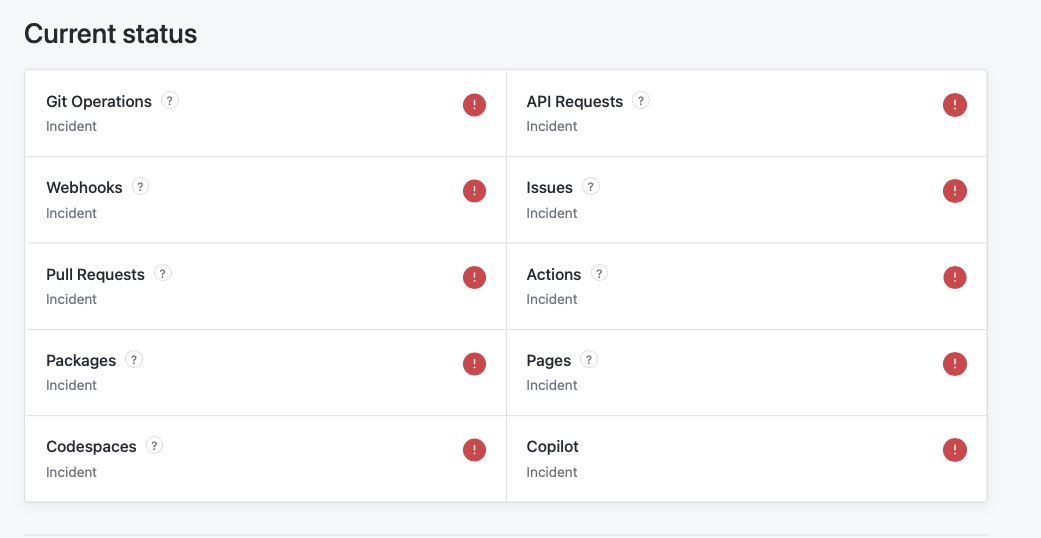Viewport: 1041px width, 538px height.
Task: Click the help icon beside Actions
Action: pyautogui.click(x=599, y=273)
